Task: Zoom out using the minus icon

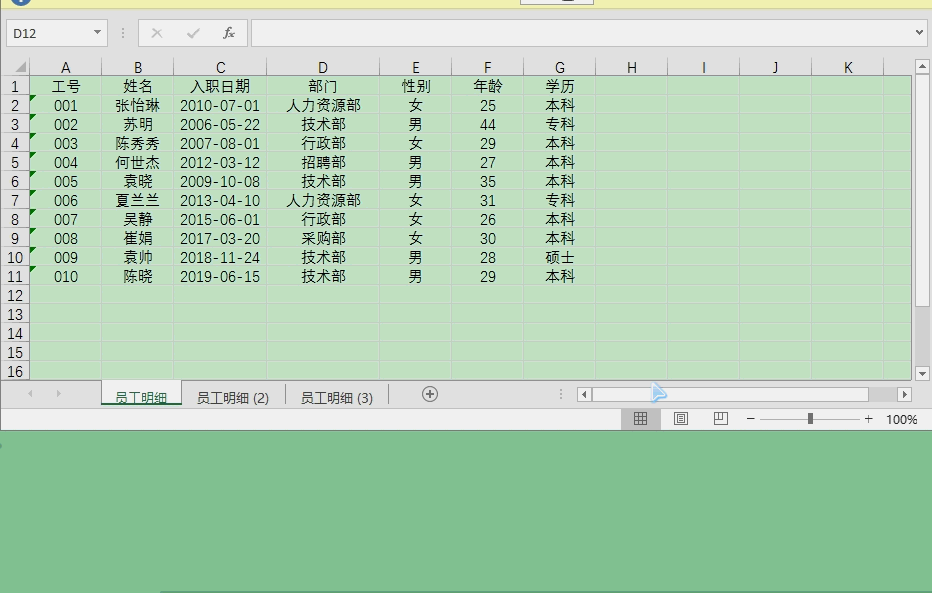Action: tap(750, 418)
